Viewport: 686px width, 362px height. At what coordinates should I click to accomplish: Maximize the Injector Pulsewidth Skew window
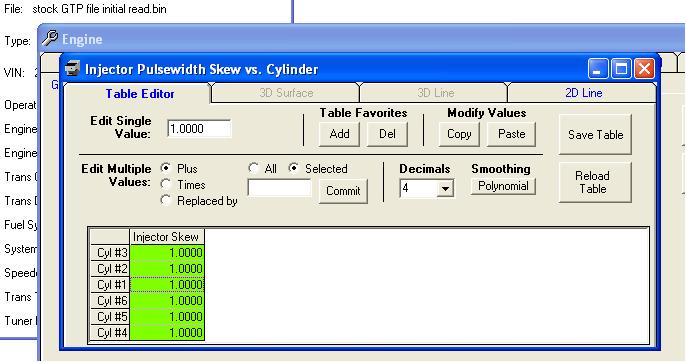coord(621,69)
